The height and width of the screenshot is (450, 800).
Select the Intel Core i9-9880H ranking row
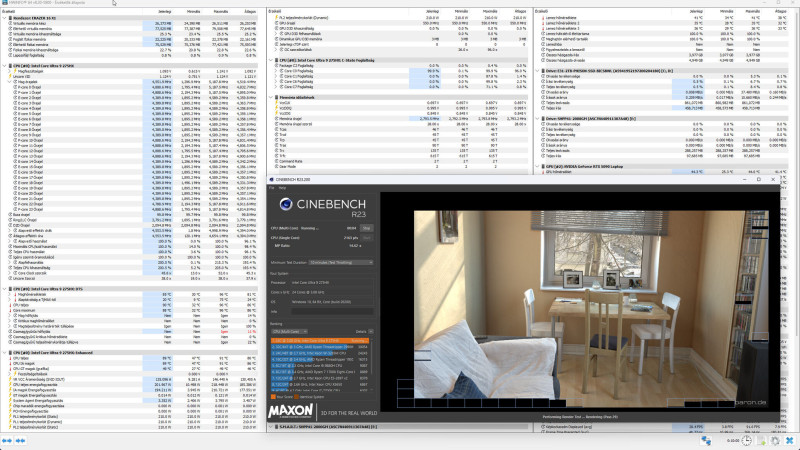click(319, 365)
